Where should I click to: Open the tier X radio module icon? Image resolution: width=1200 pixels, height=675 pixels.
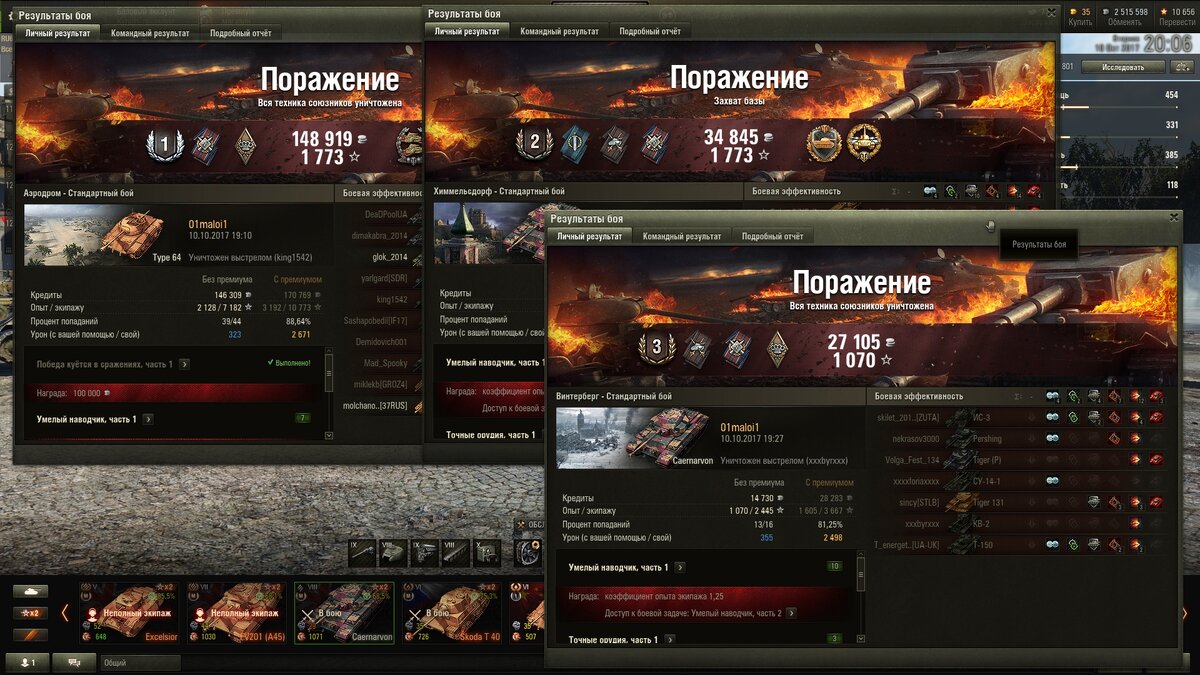[x=487, y=552]
